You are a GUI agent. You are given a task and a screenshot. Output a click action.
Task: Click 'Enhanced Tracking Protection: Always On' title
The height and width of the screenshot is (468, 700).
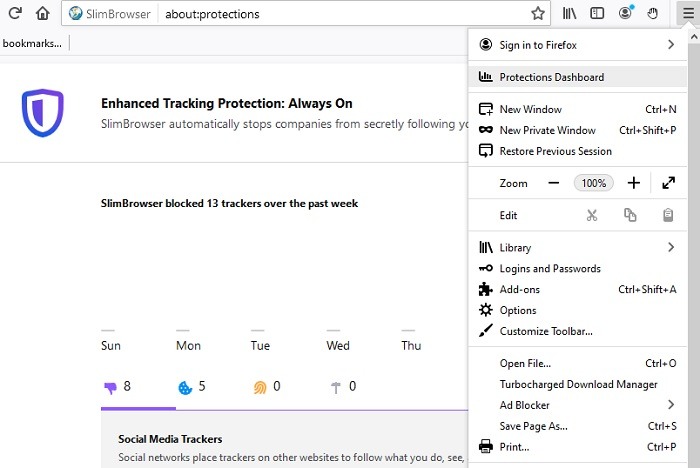pos(226,104)
